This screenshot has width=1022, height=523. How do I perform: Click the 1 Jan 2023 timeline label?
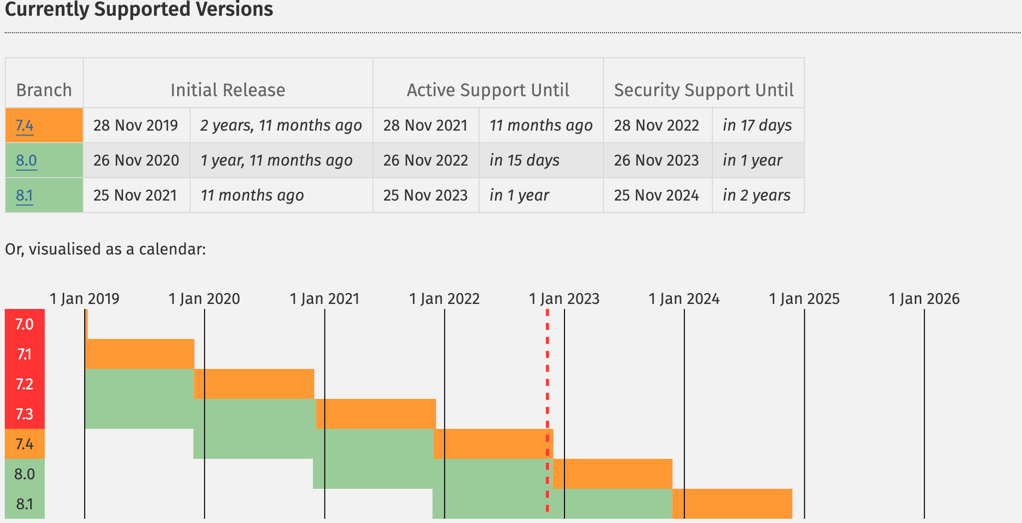point(564,299)
